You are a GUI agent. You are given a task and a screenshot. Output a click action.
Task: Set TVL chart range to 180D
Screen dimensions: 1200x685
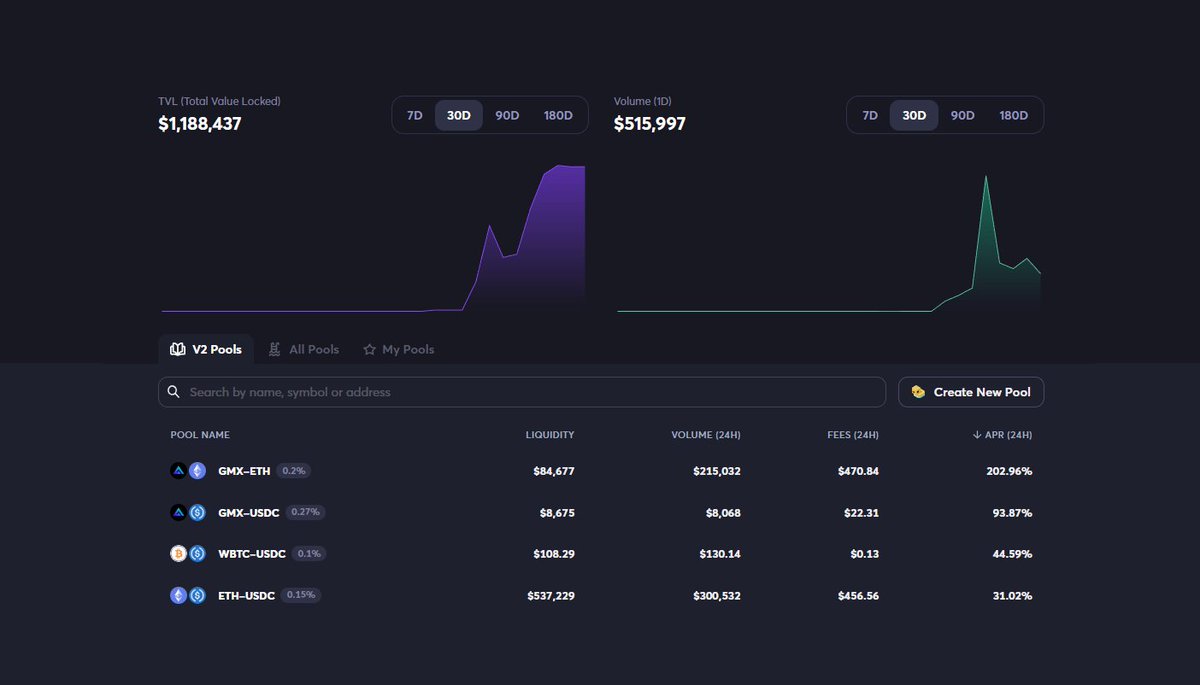[558, 115]
